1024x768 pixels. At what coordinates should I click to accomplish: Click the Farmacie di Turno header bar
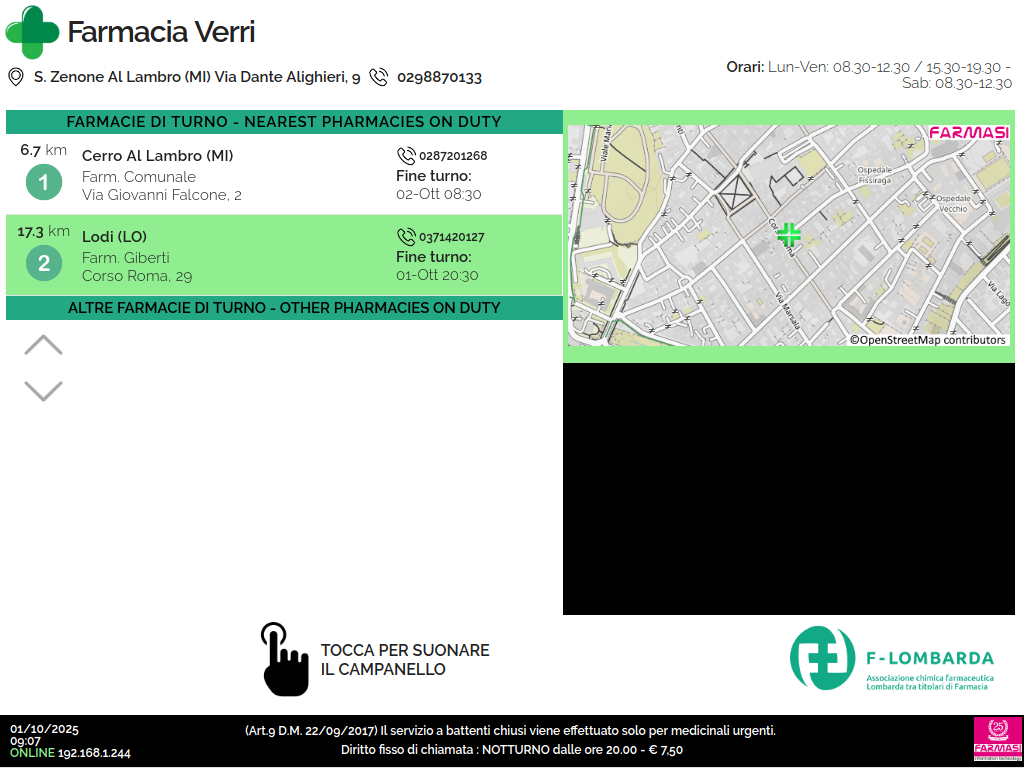[x=284, y=122]
